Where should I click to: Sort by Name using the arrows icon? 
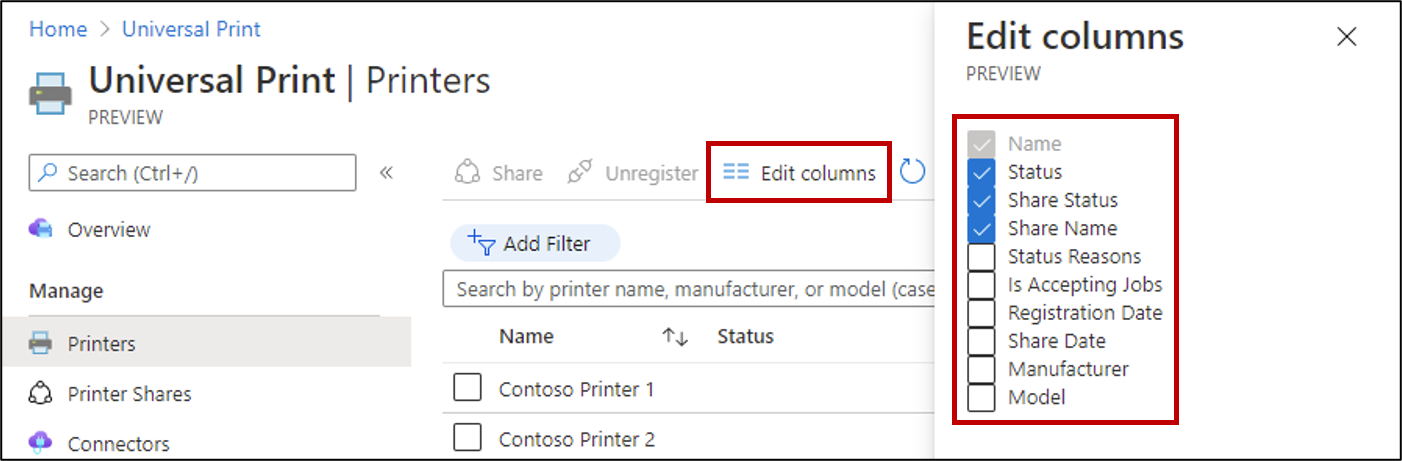675,337
